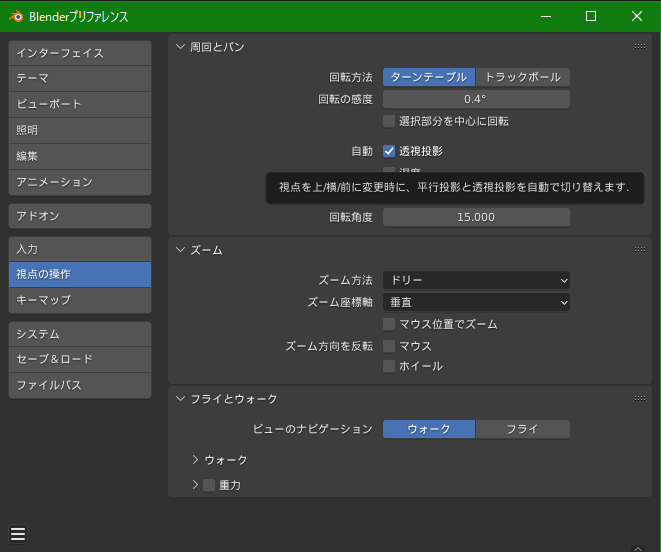The image size is (661, 552).
Task: Choose フライ view navigation
Action: click(x=523, y=429)
